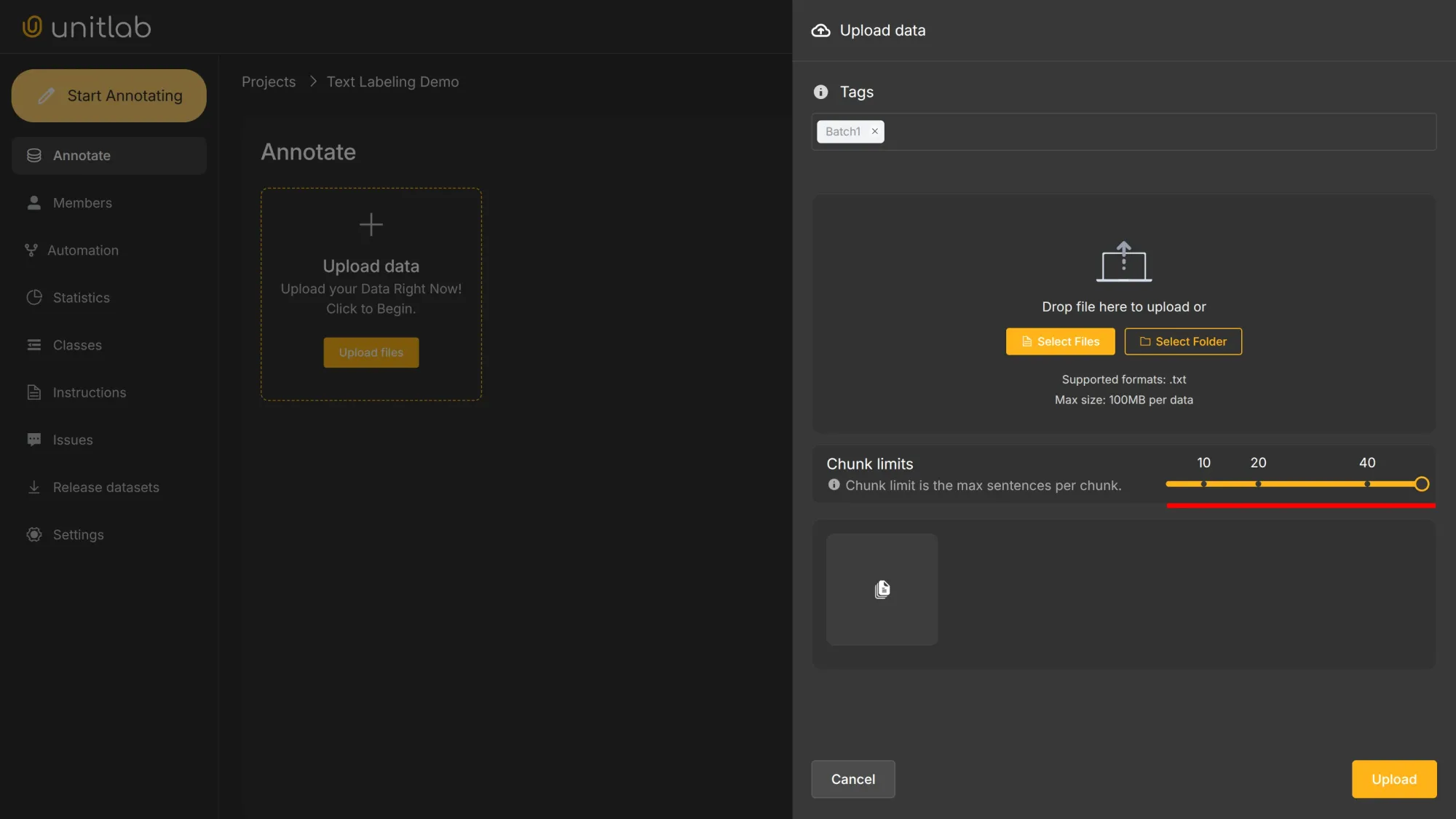Viewport: 1456px width, 819px height.
Task: Click the Settings gear icon
Action: coord(33,534)
